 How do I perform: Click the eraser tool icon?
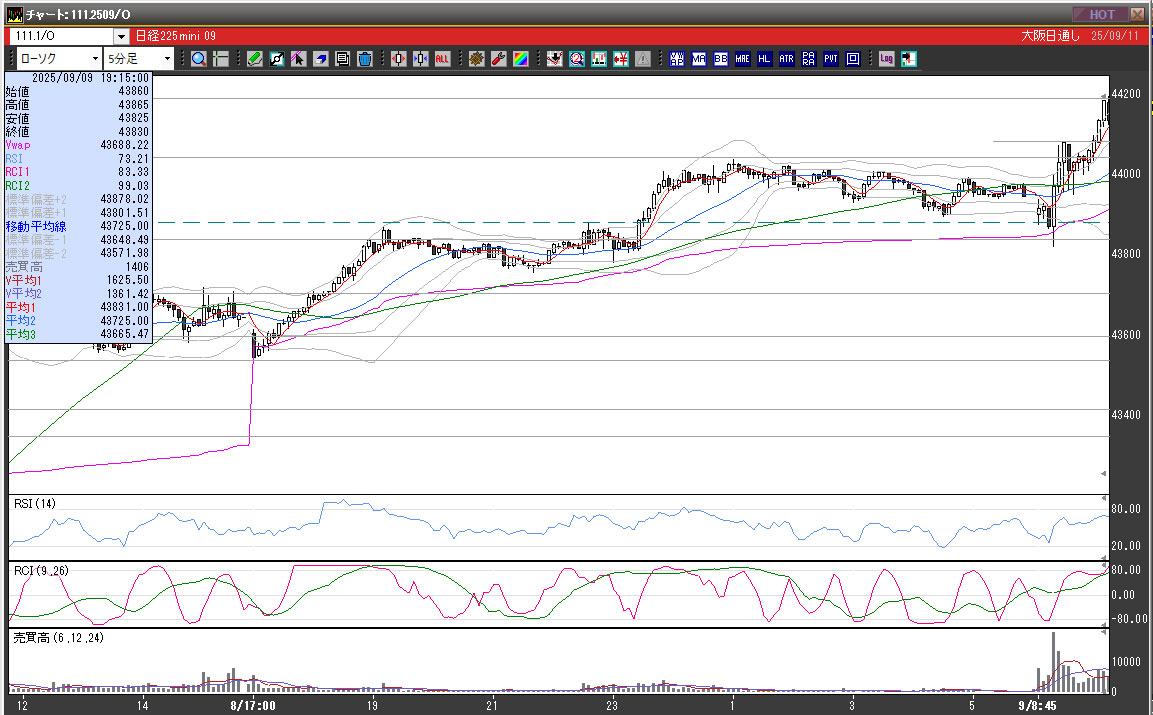(321, 59)
